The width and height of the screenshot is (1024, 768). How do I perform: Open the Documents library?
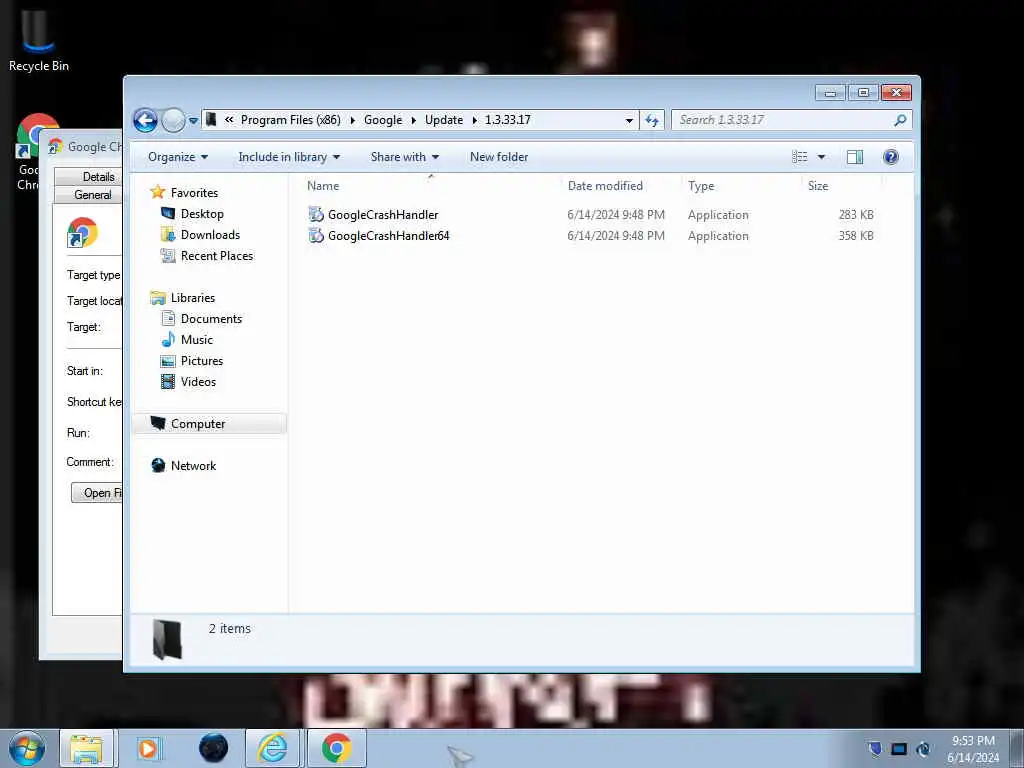point(211,319)
